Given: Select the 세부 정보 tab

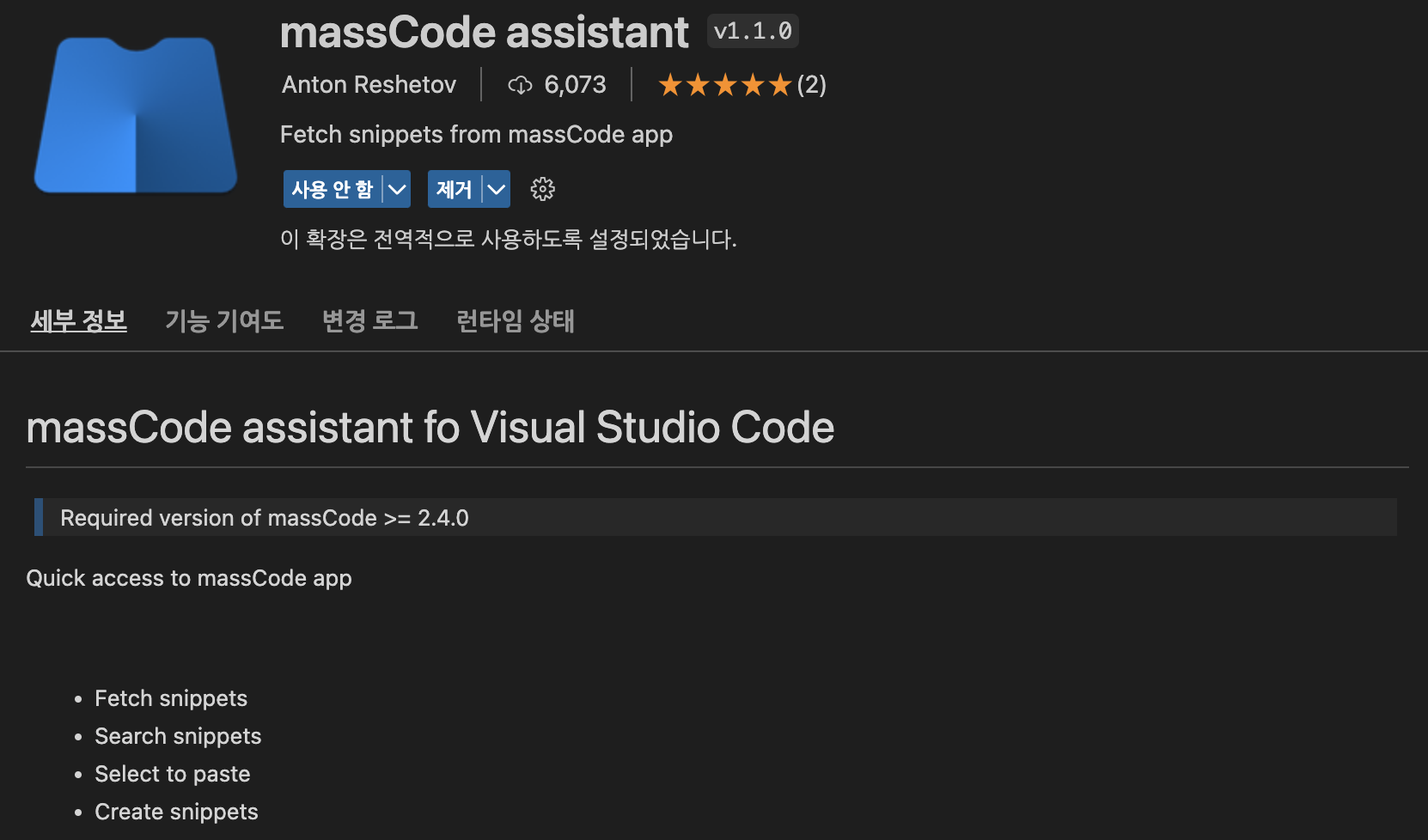Looking at the screenshot, I should [x=79, y=320].
